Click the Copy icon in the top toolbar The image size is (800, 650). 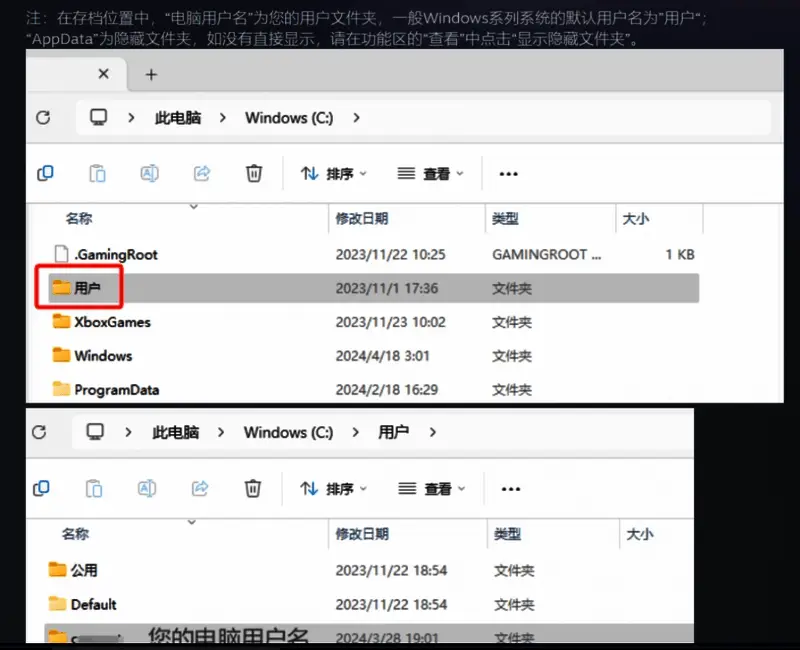click(x=44, y=173)
